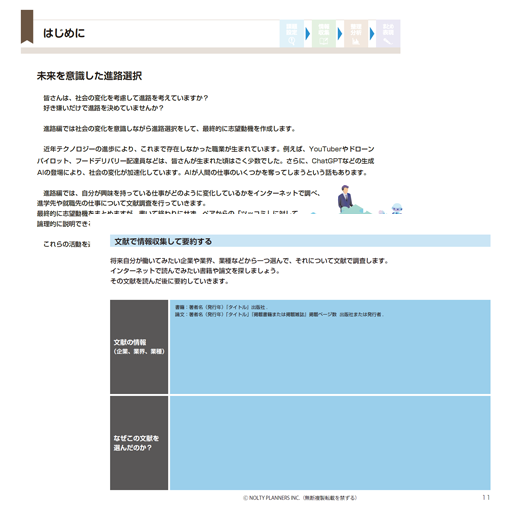Click the 書籍 citation format hint line

(221, 307)
